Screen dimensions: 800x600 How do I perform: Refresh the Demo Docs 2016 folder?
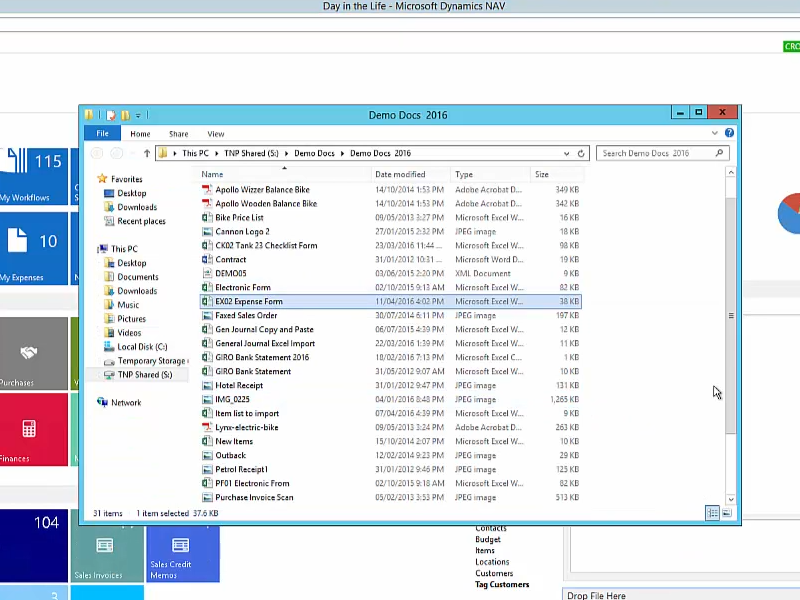[581, 153]
